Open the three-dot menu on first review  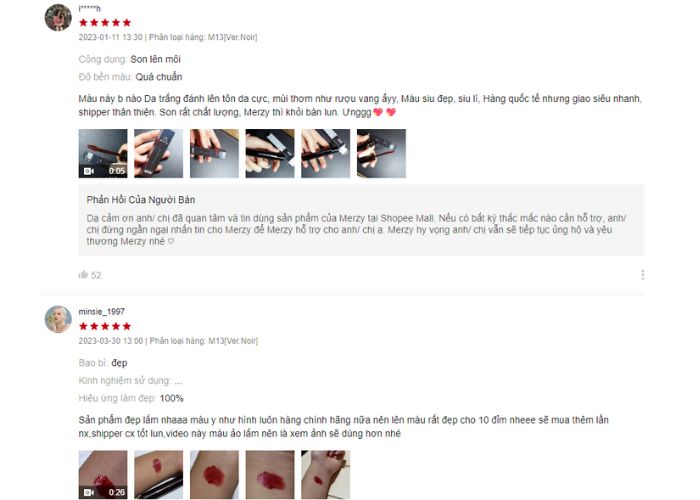pos(642,275)
